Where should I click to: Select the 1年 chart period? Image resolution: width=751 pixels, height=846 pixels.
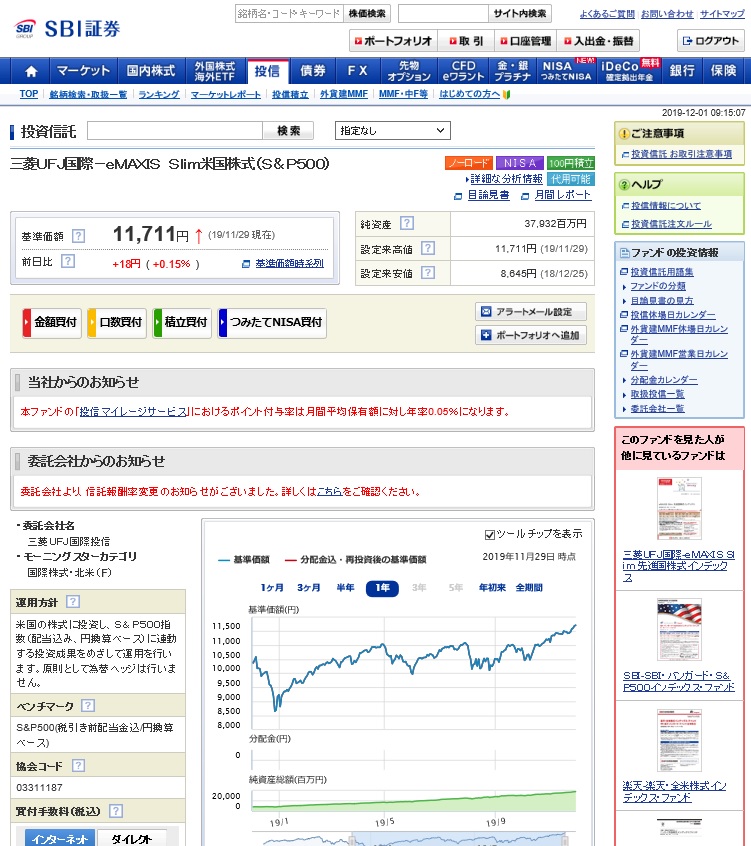tap(383, 588)
